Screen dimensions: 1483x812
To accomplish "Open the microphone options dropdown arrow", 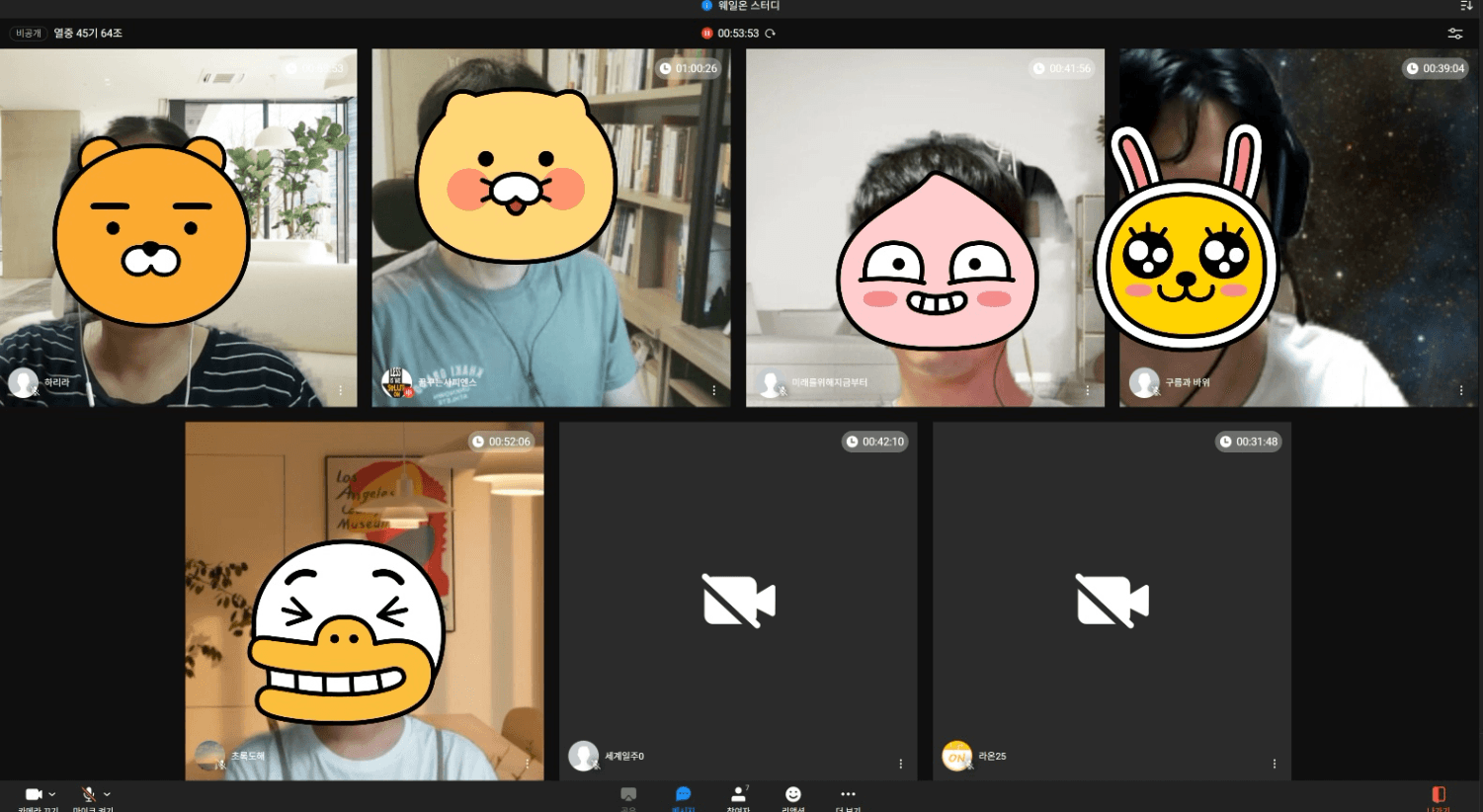I will point(107,794).
